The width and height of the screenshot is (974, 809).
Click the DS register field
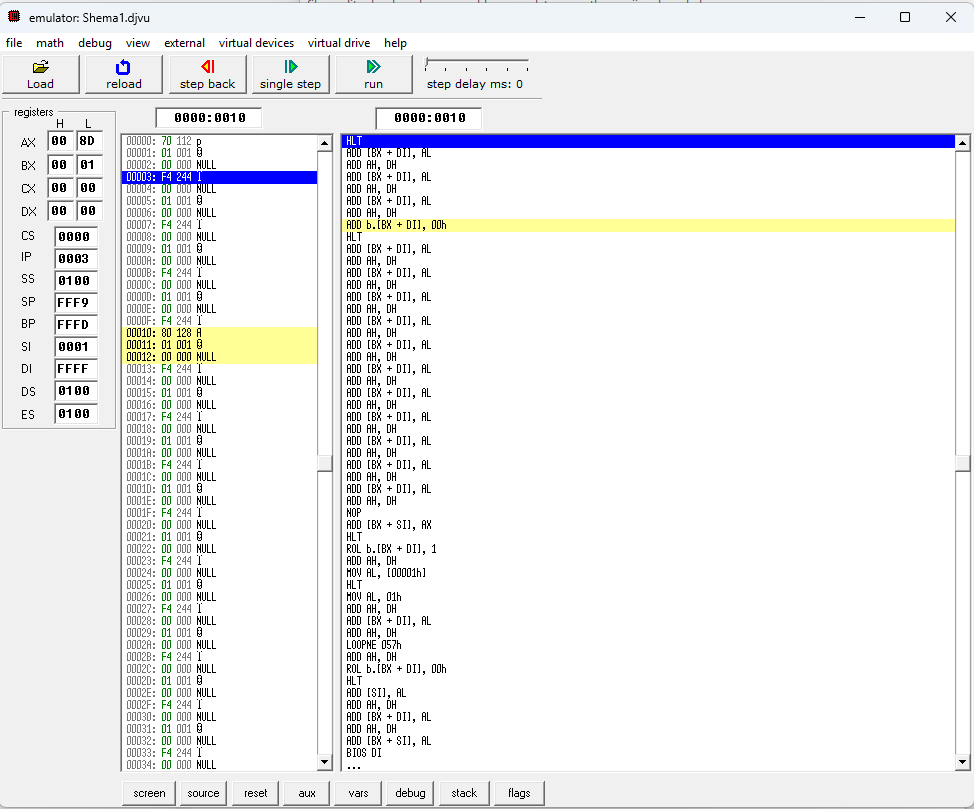click(75, 391)
